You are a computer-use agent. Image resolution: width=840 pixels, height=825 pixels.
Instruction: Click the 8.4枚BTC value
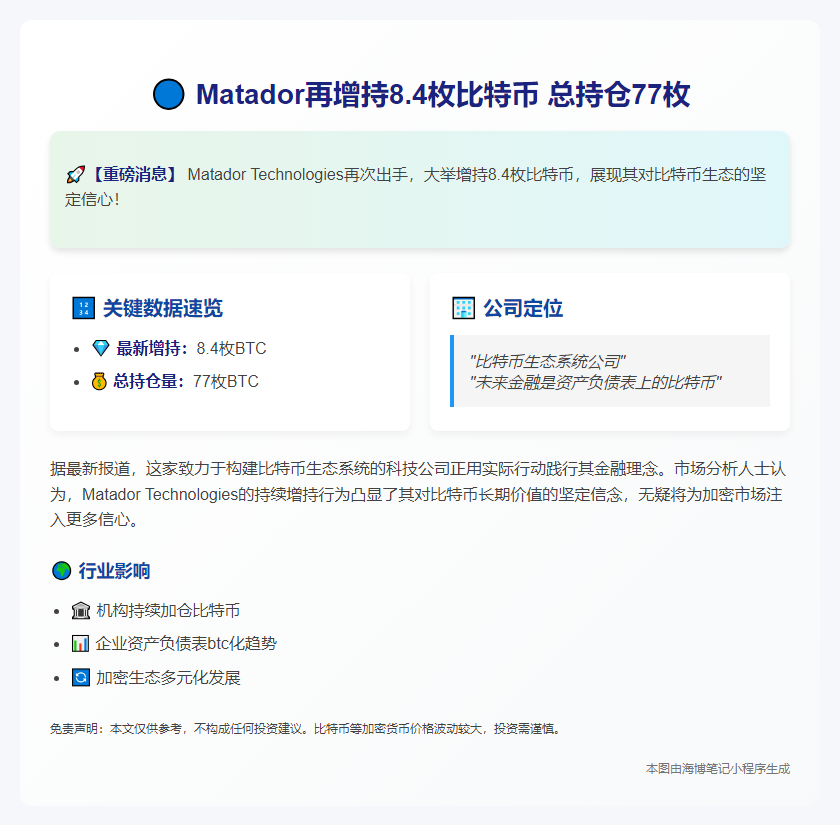231,349
